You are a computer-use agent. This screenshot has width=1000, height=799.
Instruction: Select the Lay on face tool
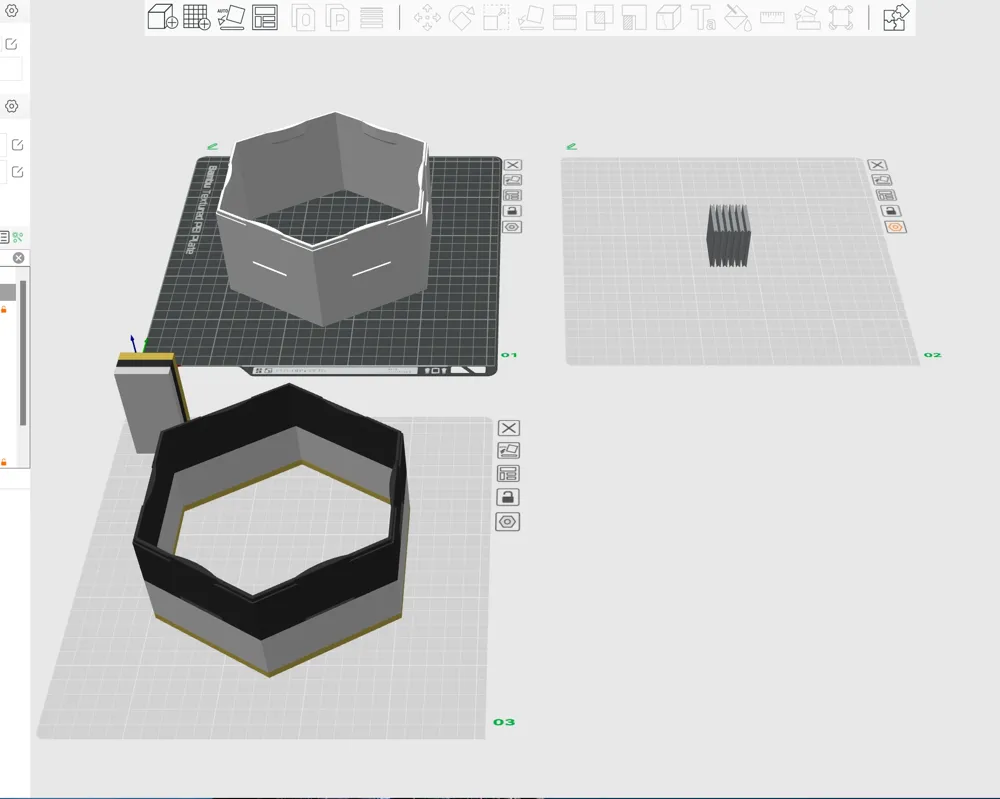(x=531, y=18)
